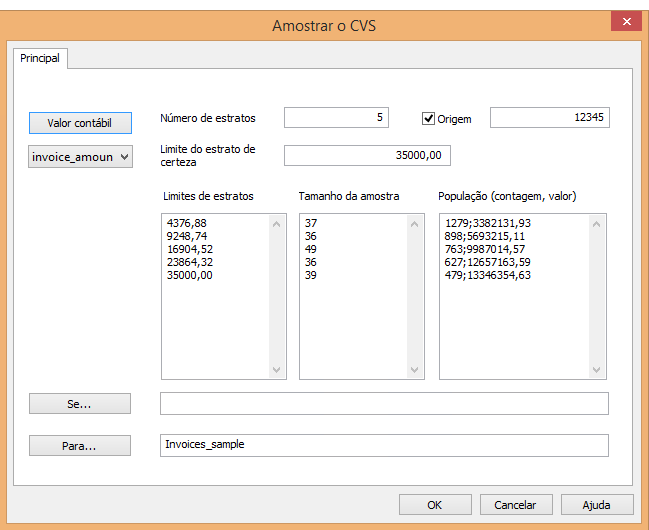Click the Para... output table button

coord(80,446)
